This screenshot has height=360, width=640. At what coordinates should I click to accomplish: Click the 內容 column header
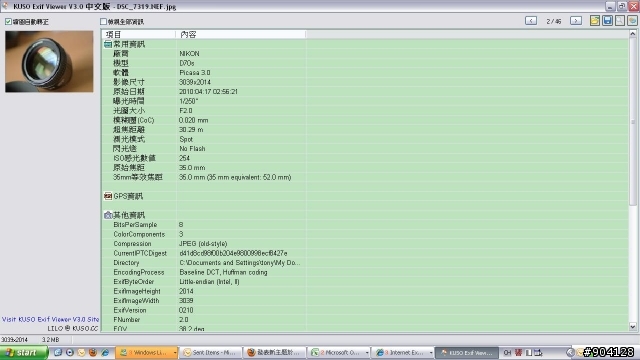coord(241,34)
